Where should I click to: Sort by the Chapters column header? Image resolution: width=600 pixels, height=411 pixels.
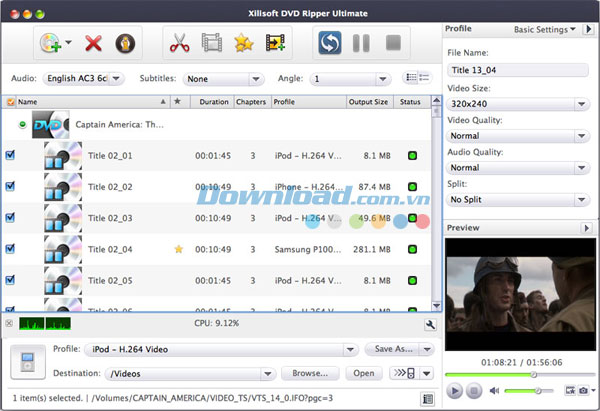(x=251, y=102)
